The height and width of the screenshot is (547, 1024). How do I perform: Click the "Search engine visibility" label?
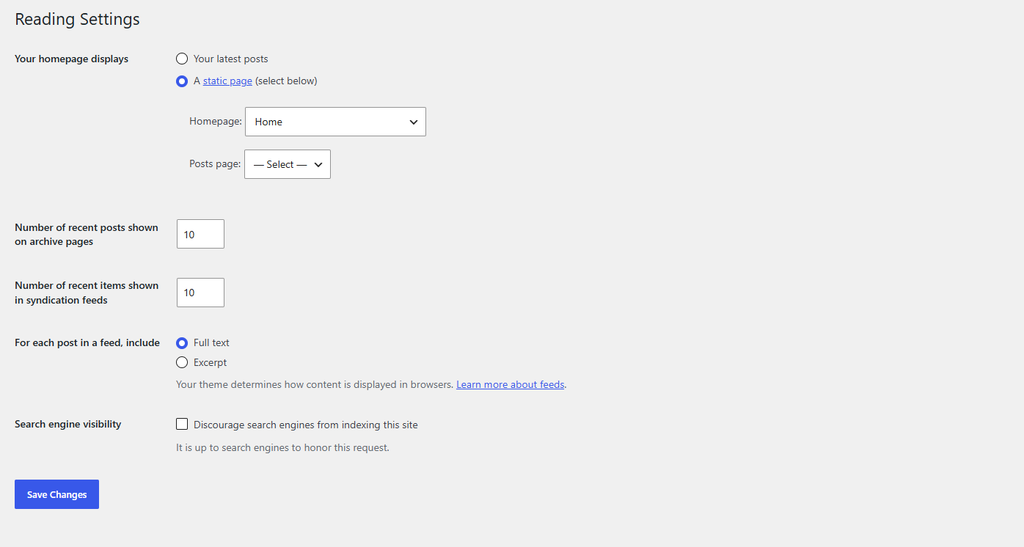coord(68,424)
